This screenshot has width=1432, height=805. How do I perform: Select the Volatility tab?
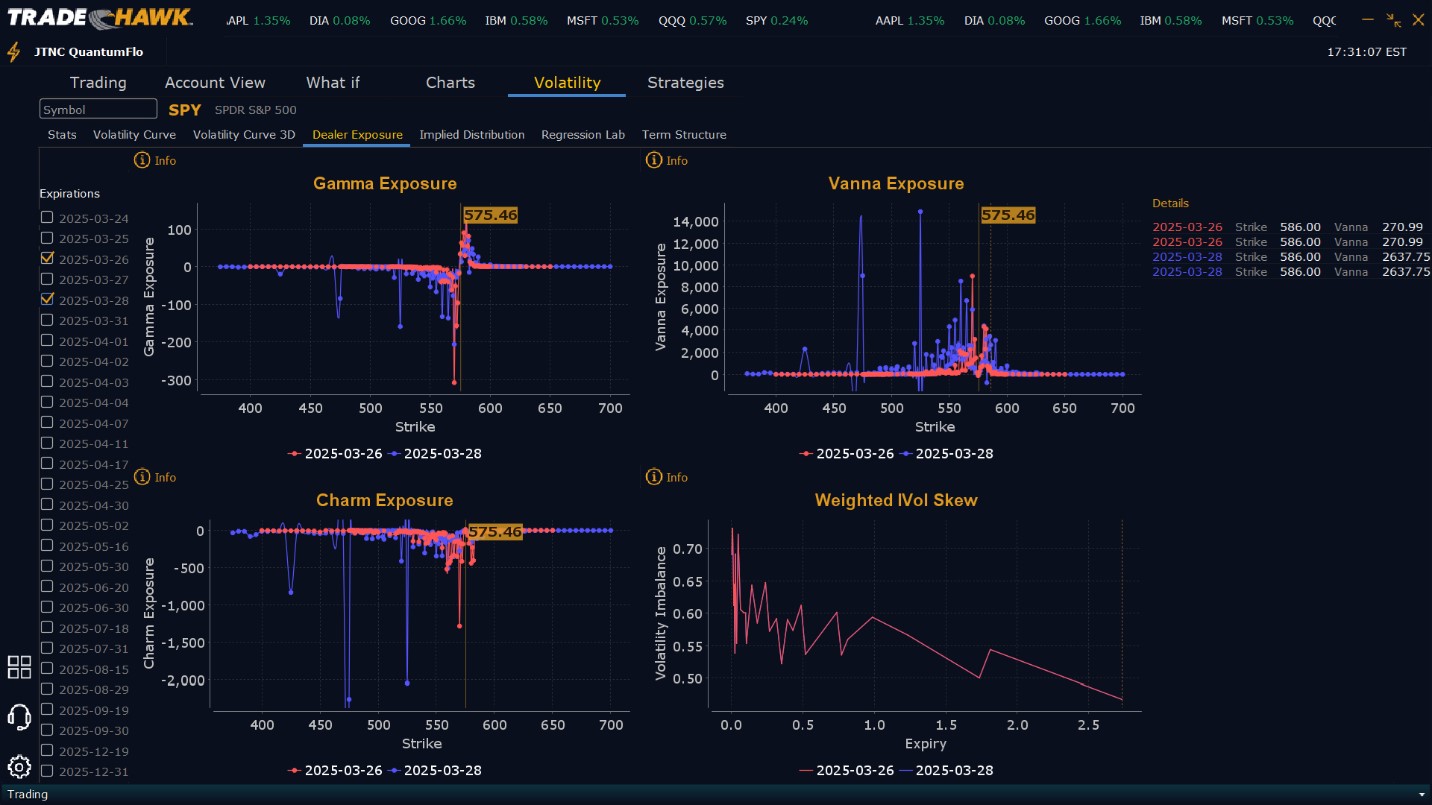(567, 83)
